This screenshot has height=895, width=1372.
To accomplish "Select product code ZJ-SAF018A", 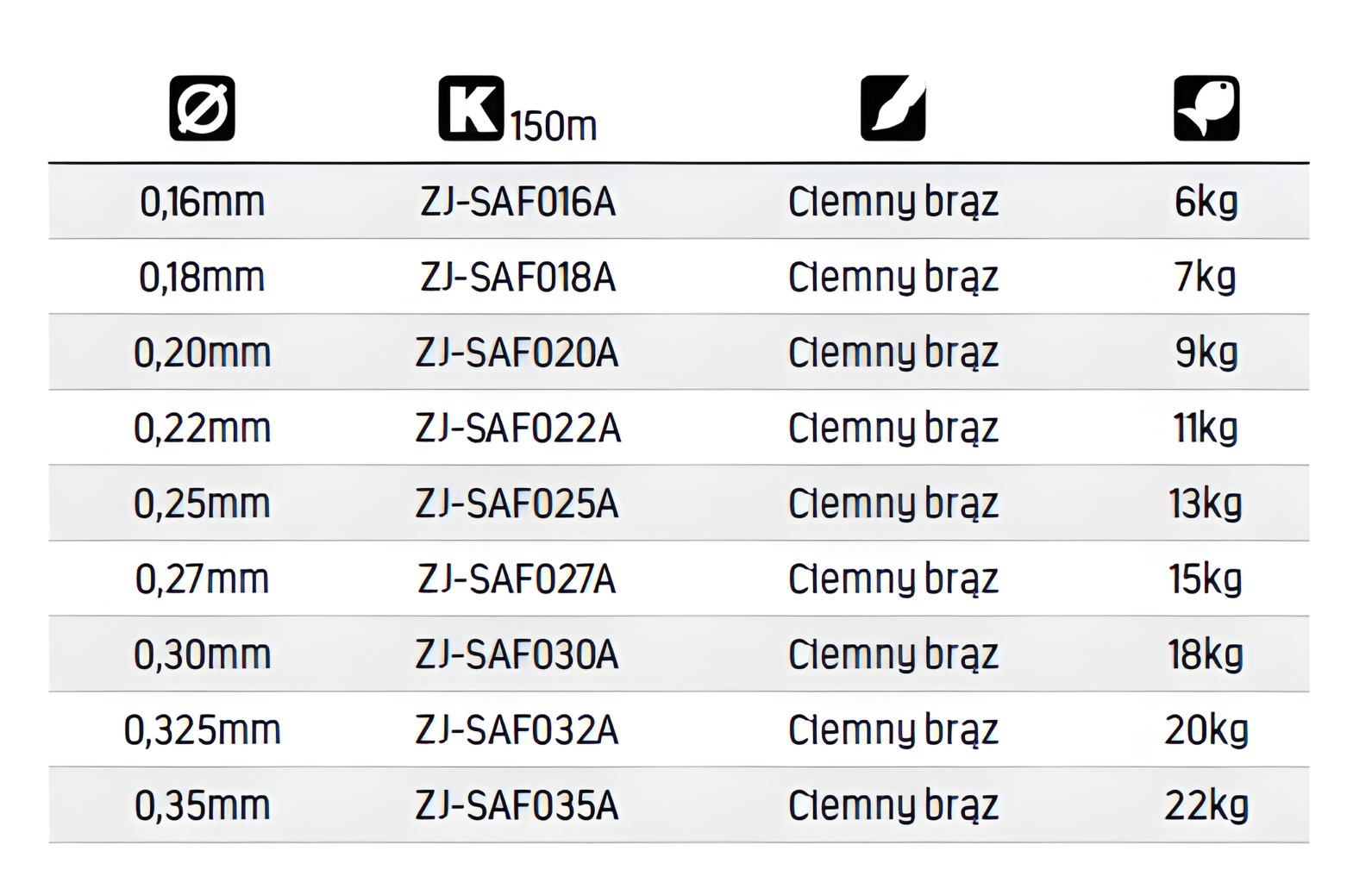I will 517,277.
